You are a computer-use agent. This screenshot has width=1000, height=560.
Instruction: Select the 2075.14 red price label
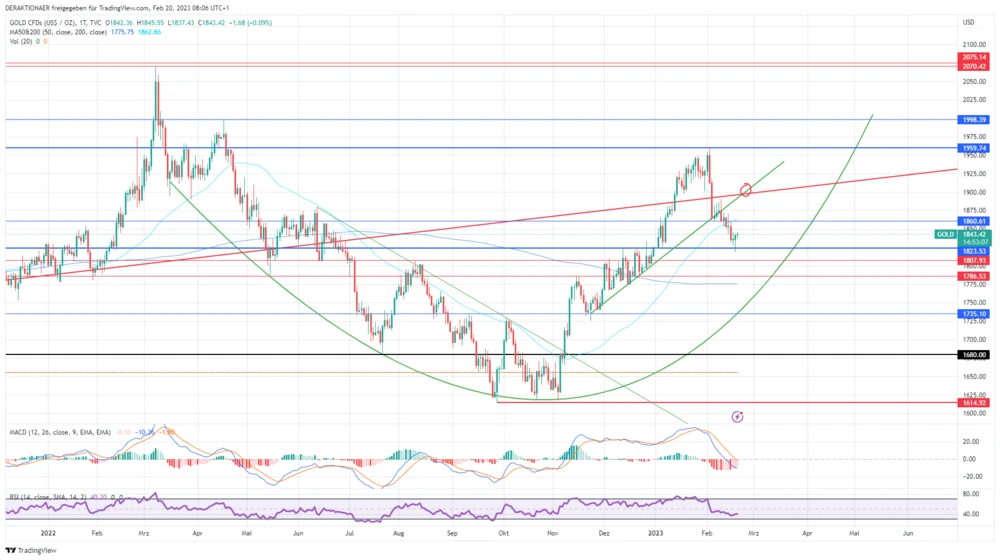[x=974, y=58]
